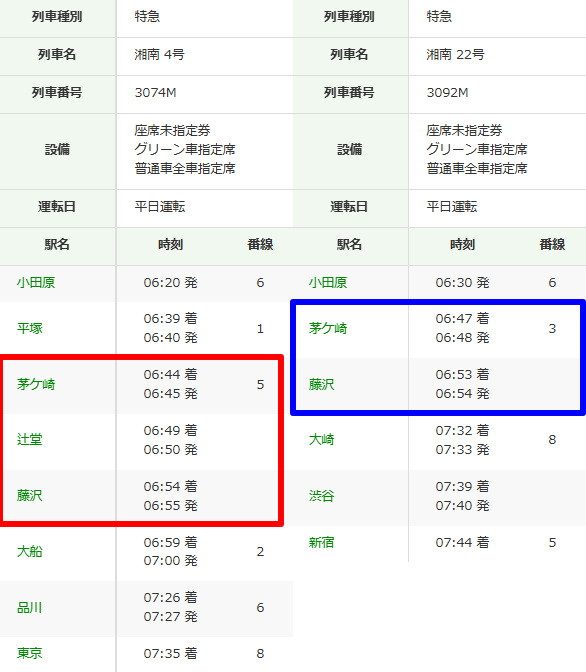Click 平日運転 in the 湘南 4号 table
Image resolution: width=586 pixels, height=672 pixels.
pyautogui.click(x=160, y=207)
